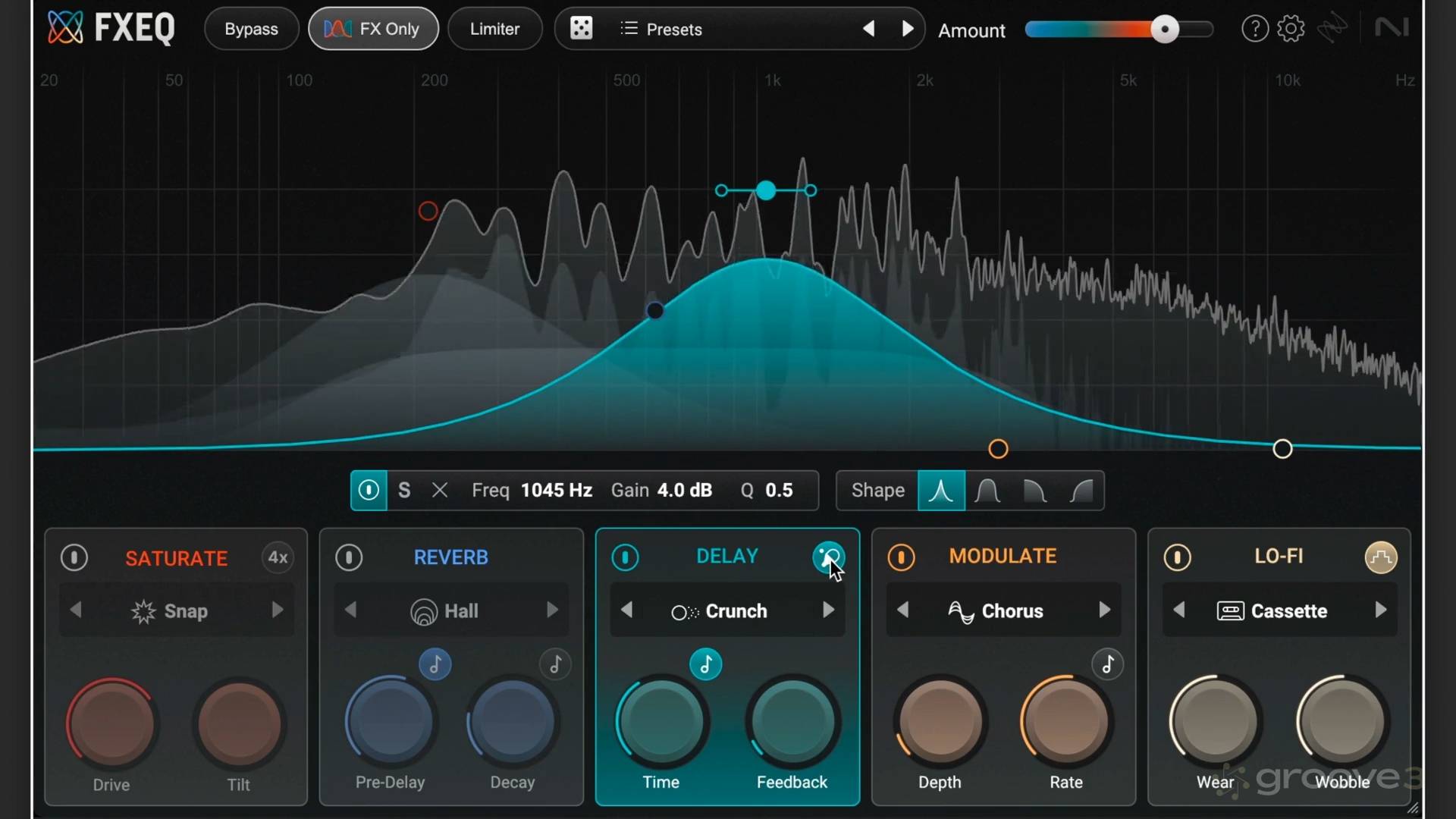This screenshot has height=819, width=1456.
Task: Click the Saturate 4x oversampling button
Action: [278, 557]
